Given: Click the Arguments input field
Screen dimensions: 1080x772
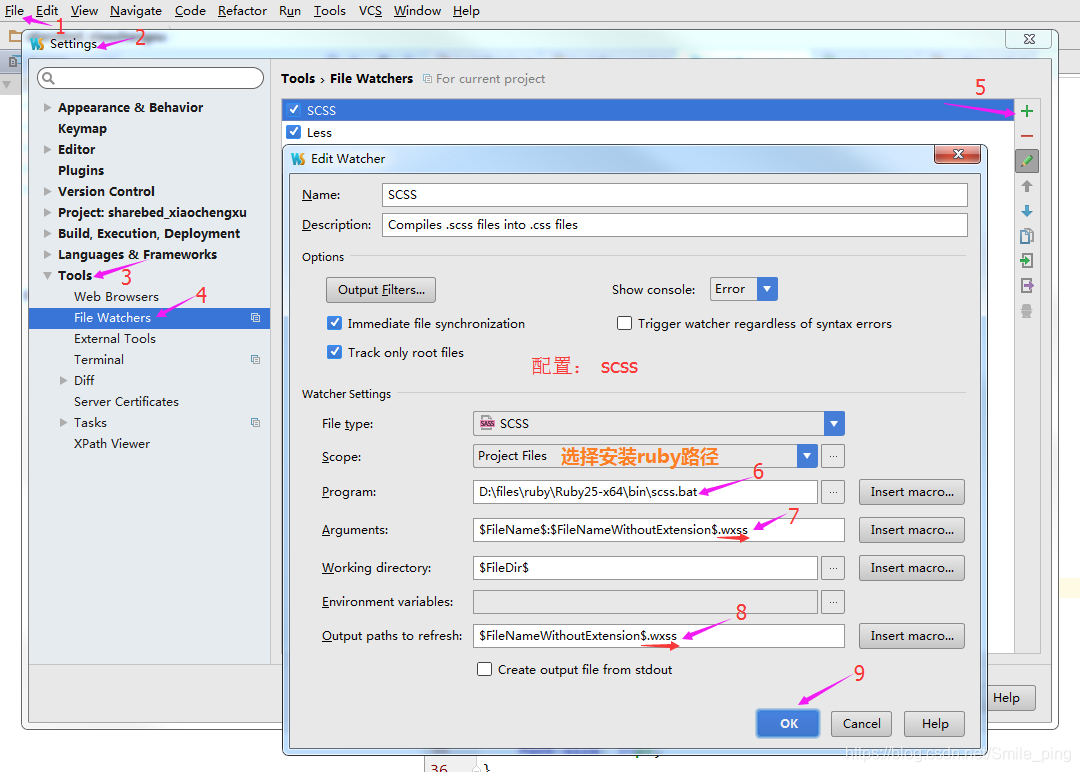Looking at the screenshot, I should point(658,530).
